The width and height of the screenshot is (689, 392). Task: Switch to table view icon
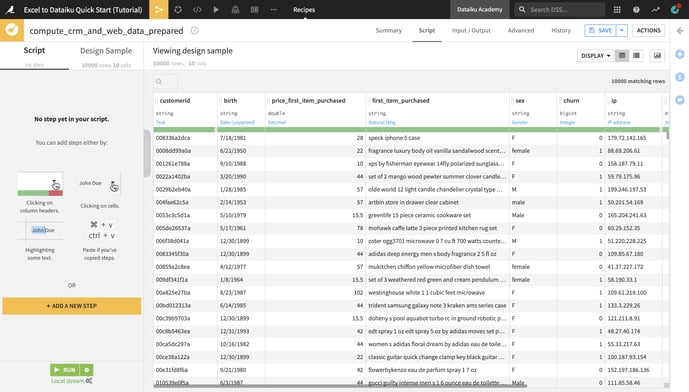(622, 55)
